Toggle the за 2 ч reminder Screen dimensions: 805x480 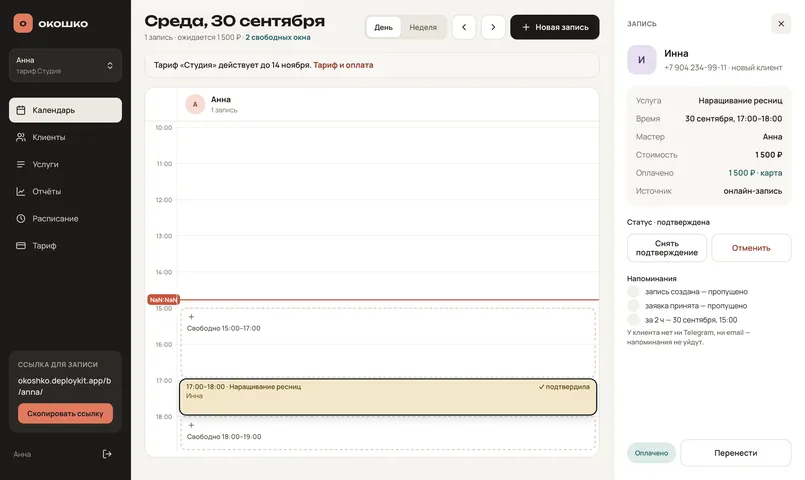coord(634,320)
